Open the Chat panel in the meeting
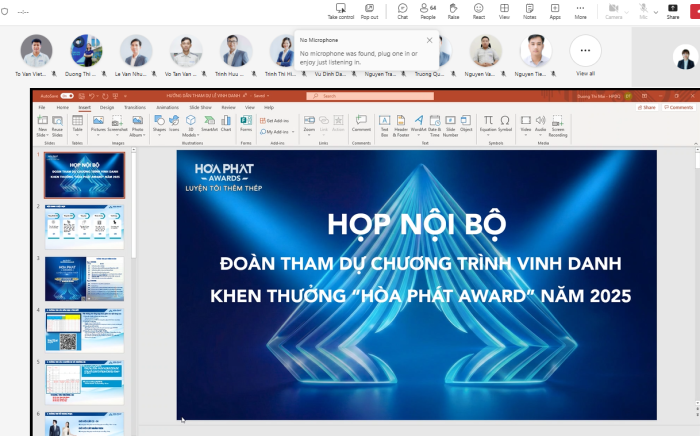The height and width of the screenshot is (436, 700). click(402, 10)
